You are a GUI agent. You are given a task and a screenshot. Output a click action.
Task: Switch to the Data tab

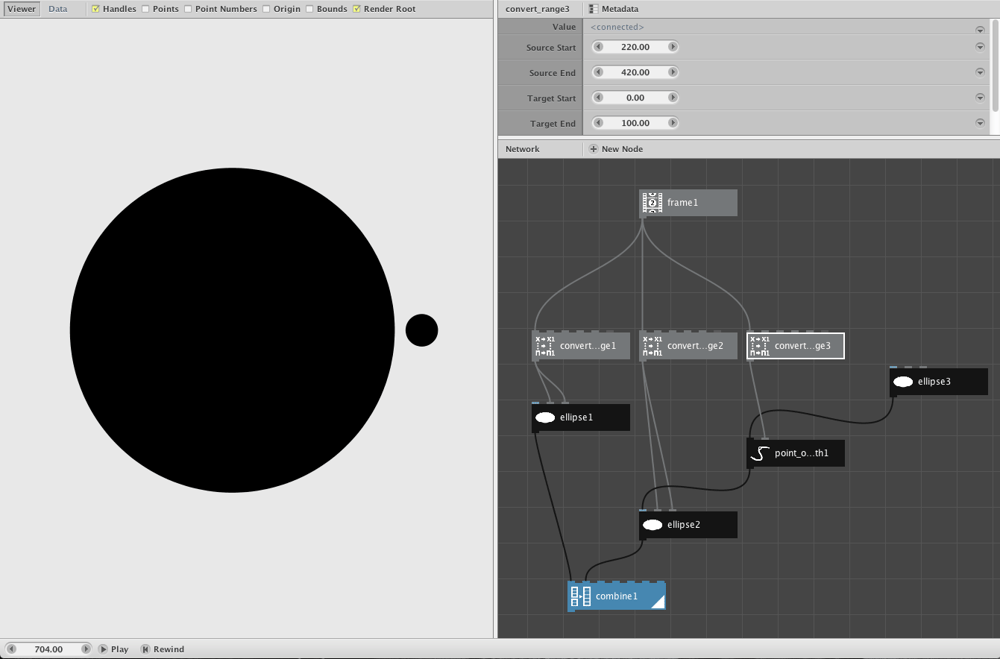click(57, 9)
